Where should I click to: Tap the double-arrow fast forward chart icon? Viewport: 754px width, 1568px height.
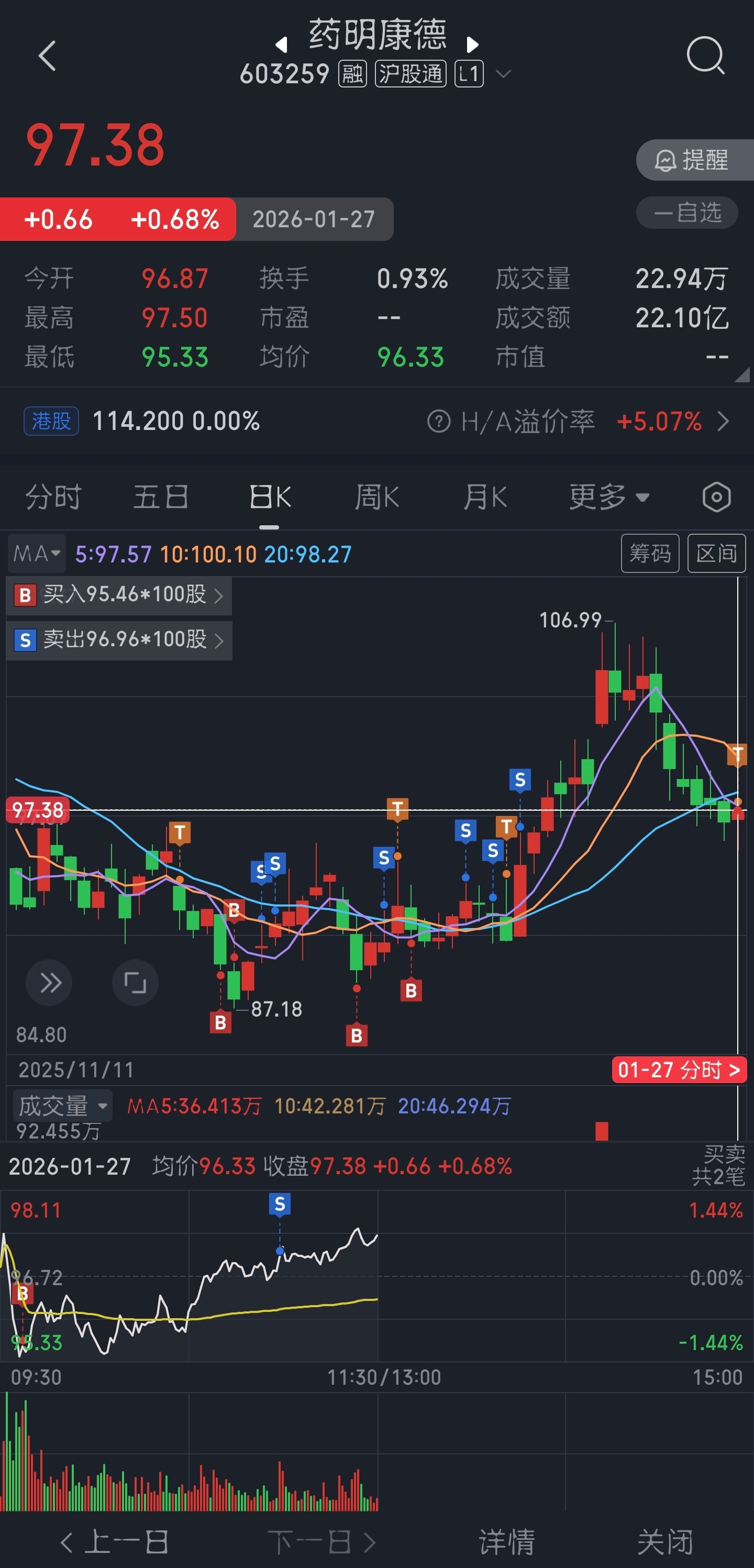(49, 982)
